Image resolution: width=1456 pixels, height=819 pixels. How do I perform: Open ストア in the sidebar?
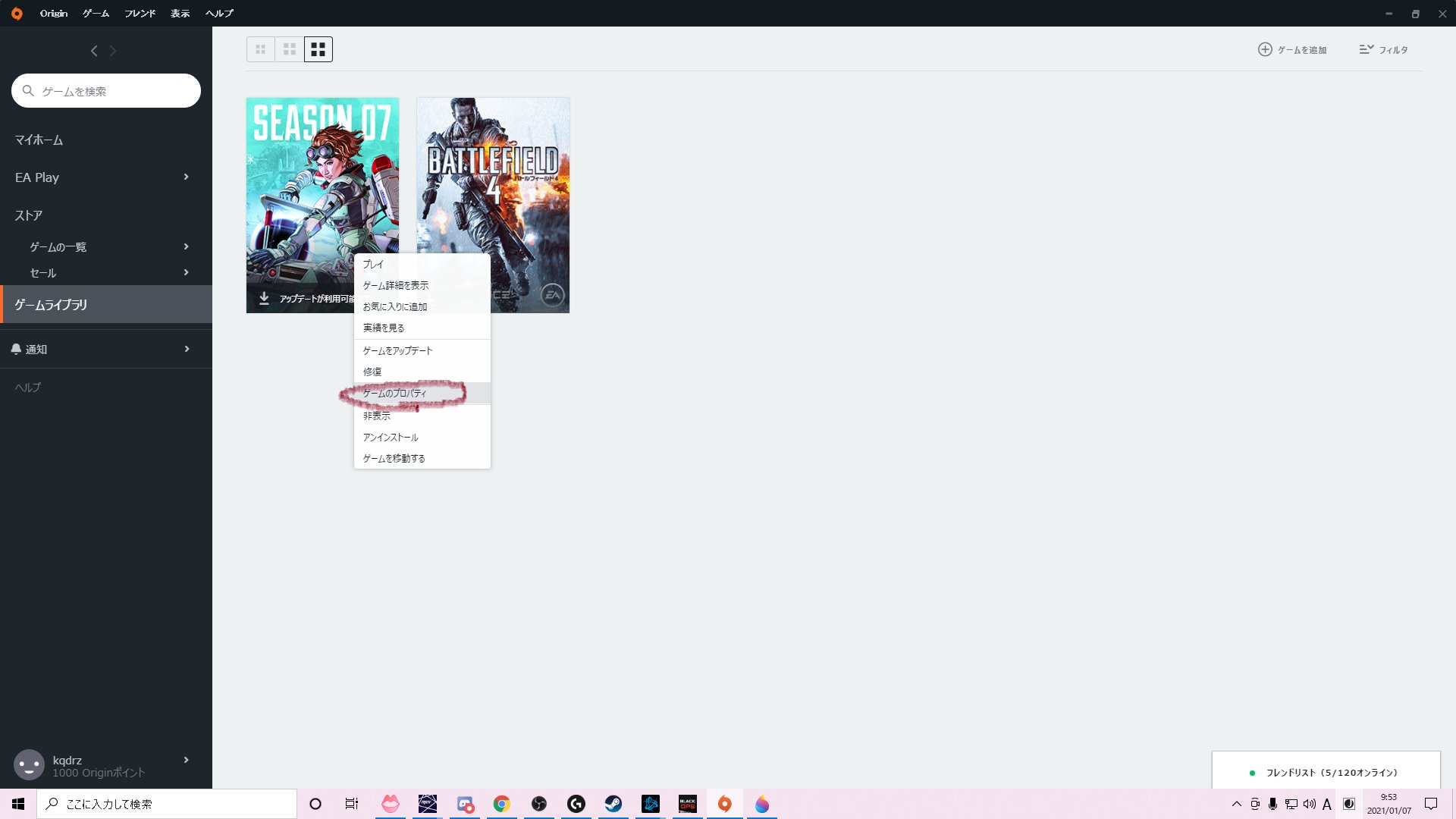(29, 215)
